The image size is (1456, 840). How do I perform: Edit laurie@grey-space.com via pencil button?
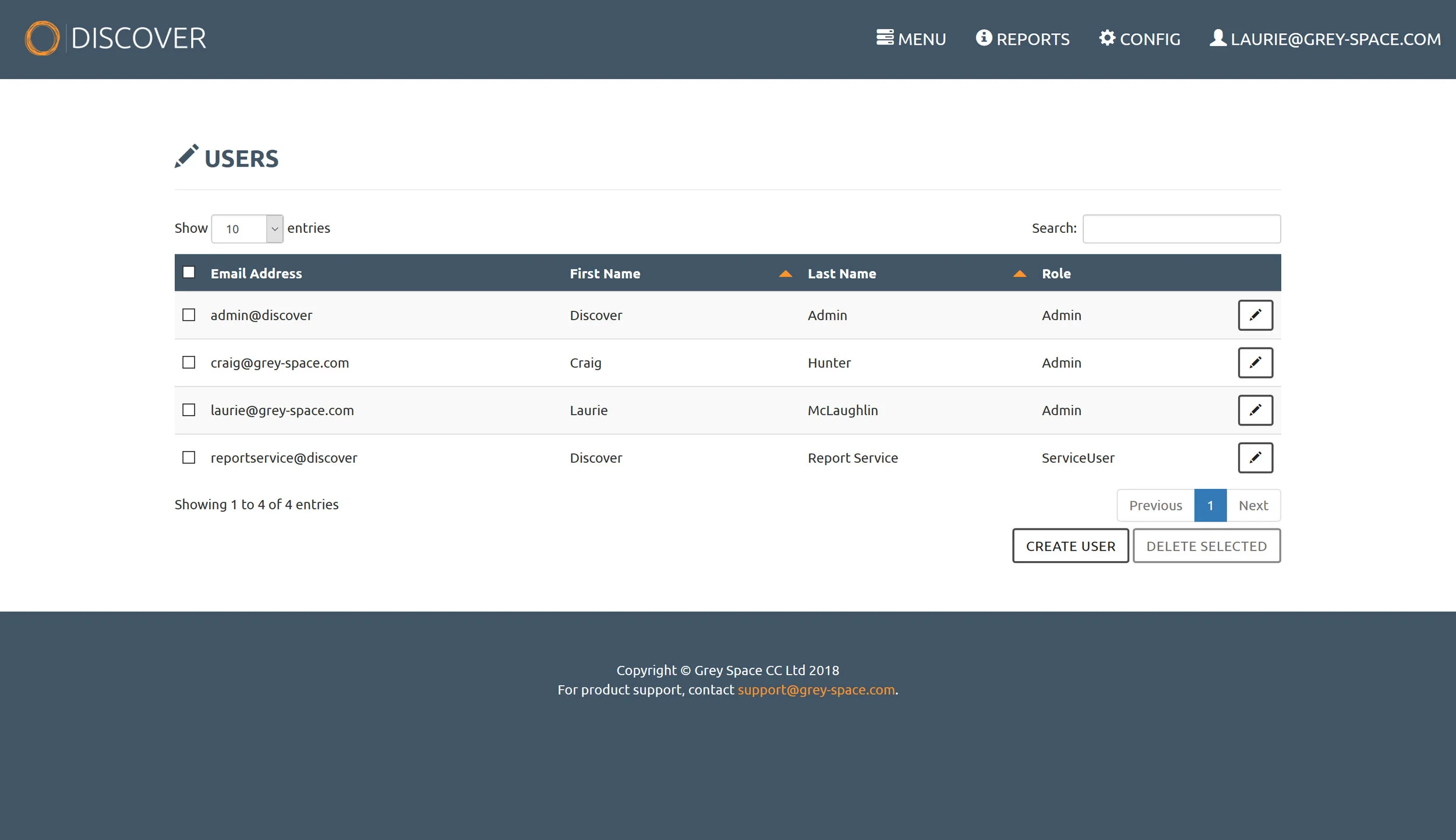pyautogui.click(x=1255, y=410)
